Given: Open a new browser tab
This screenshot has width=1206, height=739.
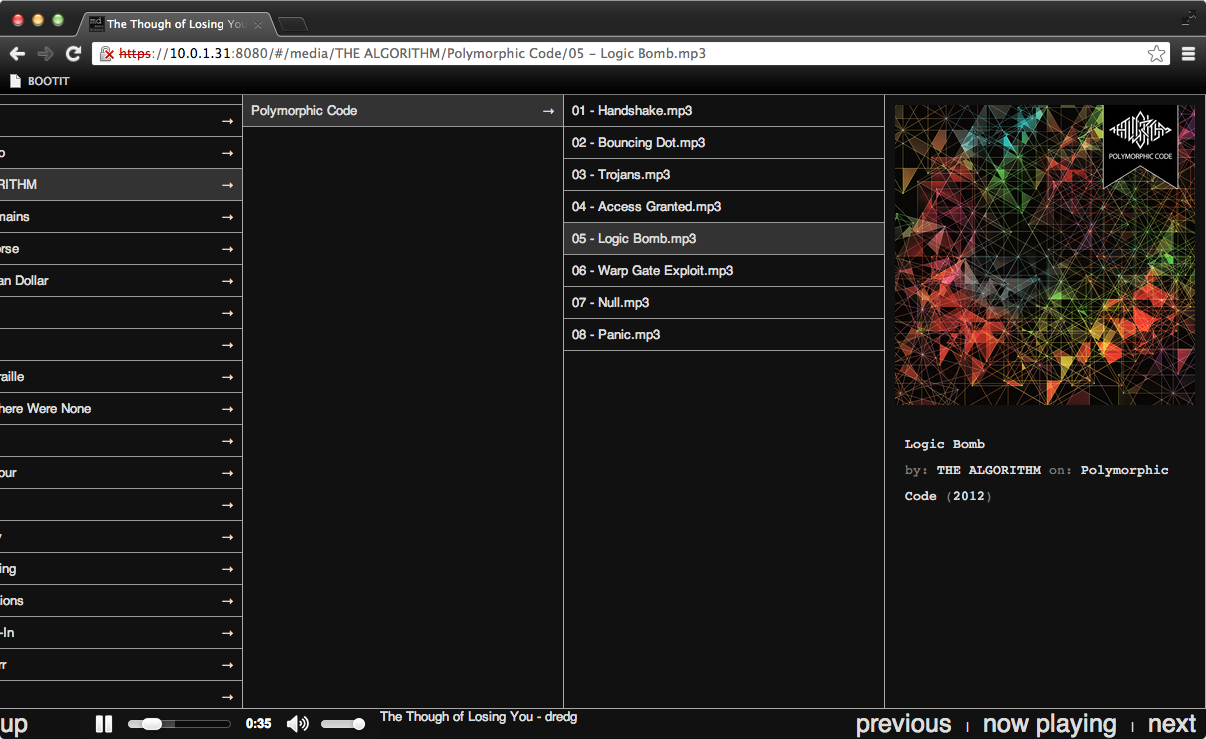Looking at the screenshot, I should tap(292, 24).
